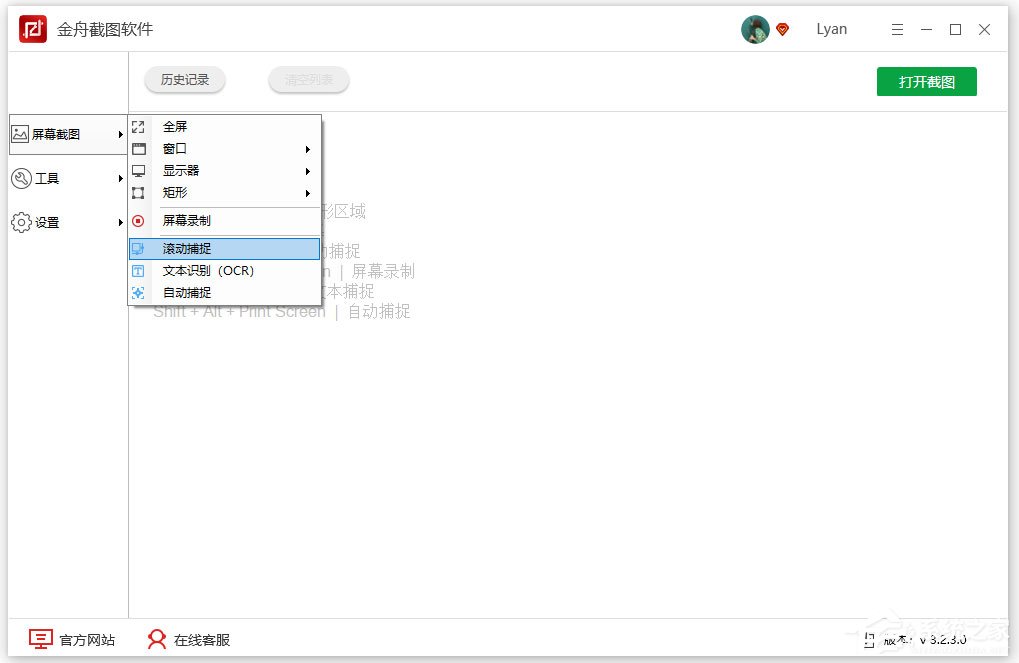Screen dimensions: 1019x663
Task: Open the hamburger menu at top right
Action: (x=897, y=29)
